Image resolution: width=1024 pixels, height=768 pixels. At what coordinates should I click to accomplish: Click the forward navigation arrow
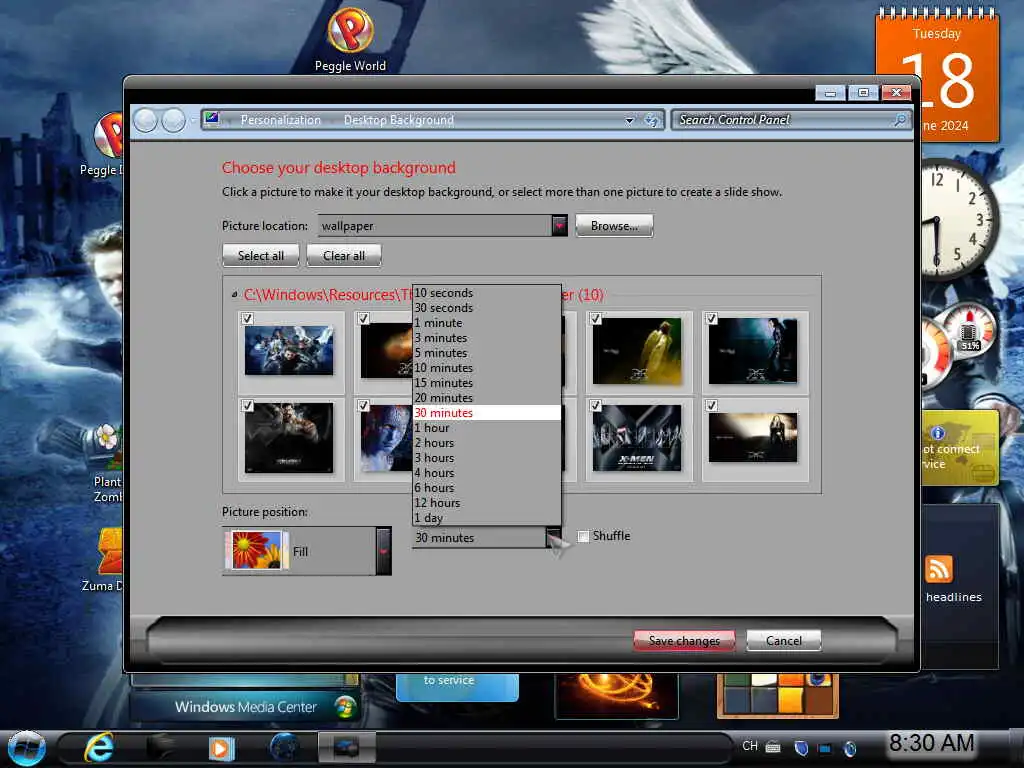(x=173, y=120)
